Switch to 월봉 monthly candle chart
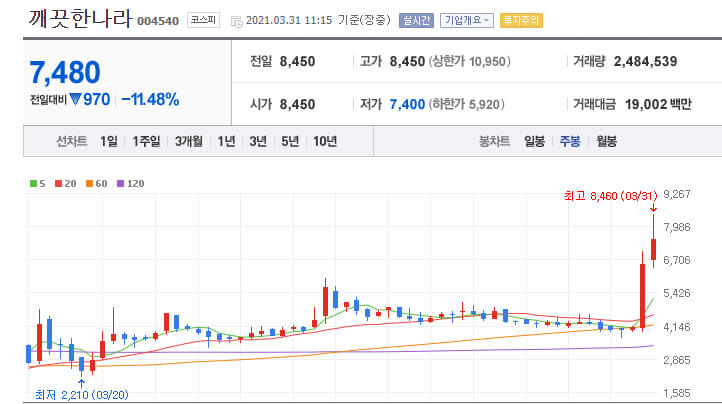 click(x=606, y=141)
